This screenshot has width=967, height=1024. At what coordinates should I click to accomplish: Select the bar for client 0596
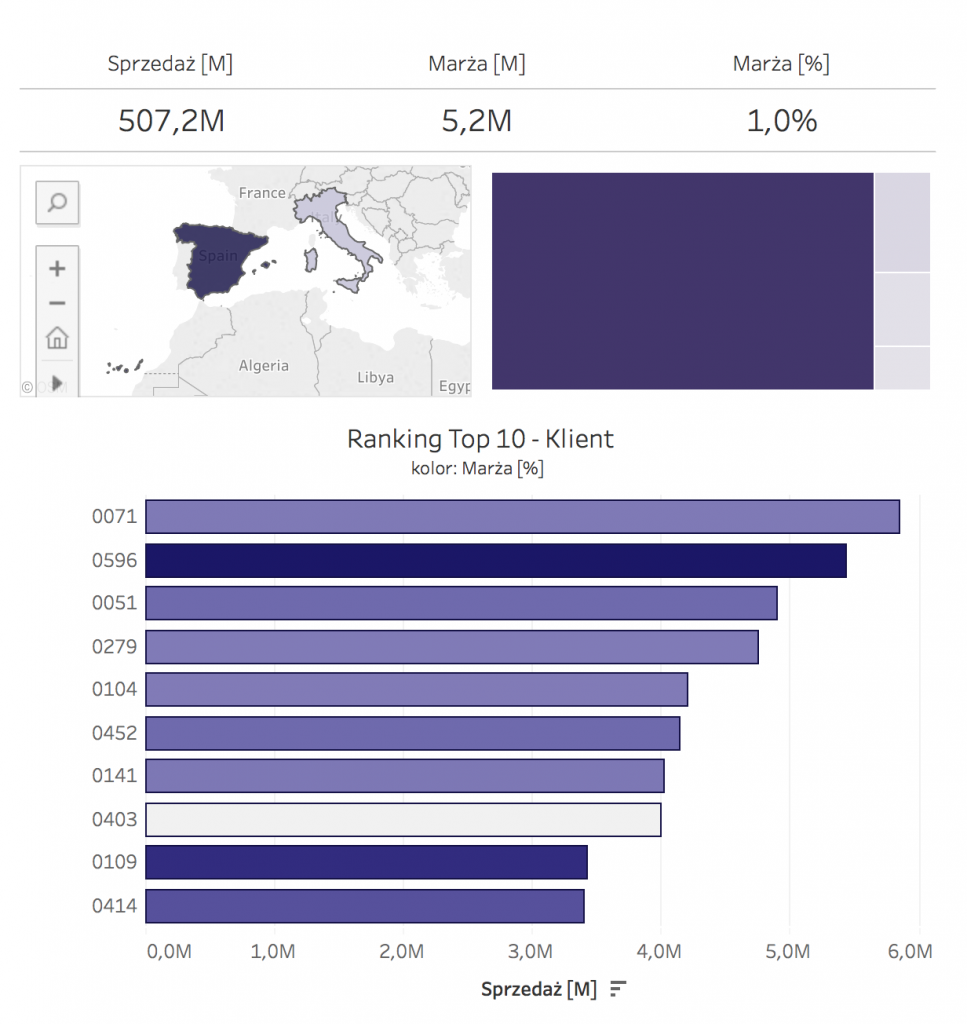click(495, 561)
